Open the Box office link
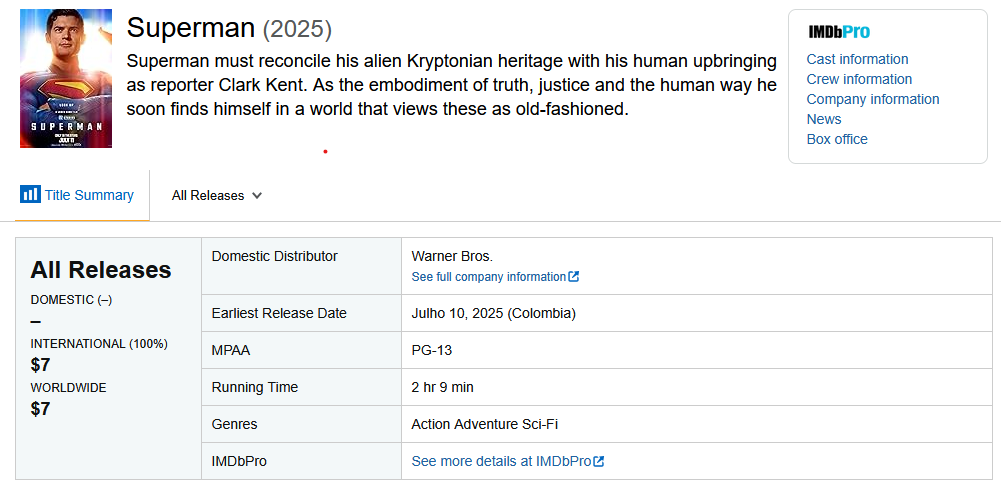 [x=837, y=139]
